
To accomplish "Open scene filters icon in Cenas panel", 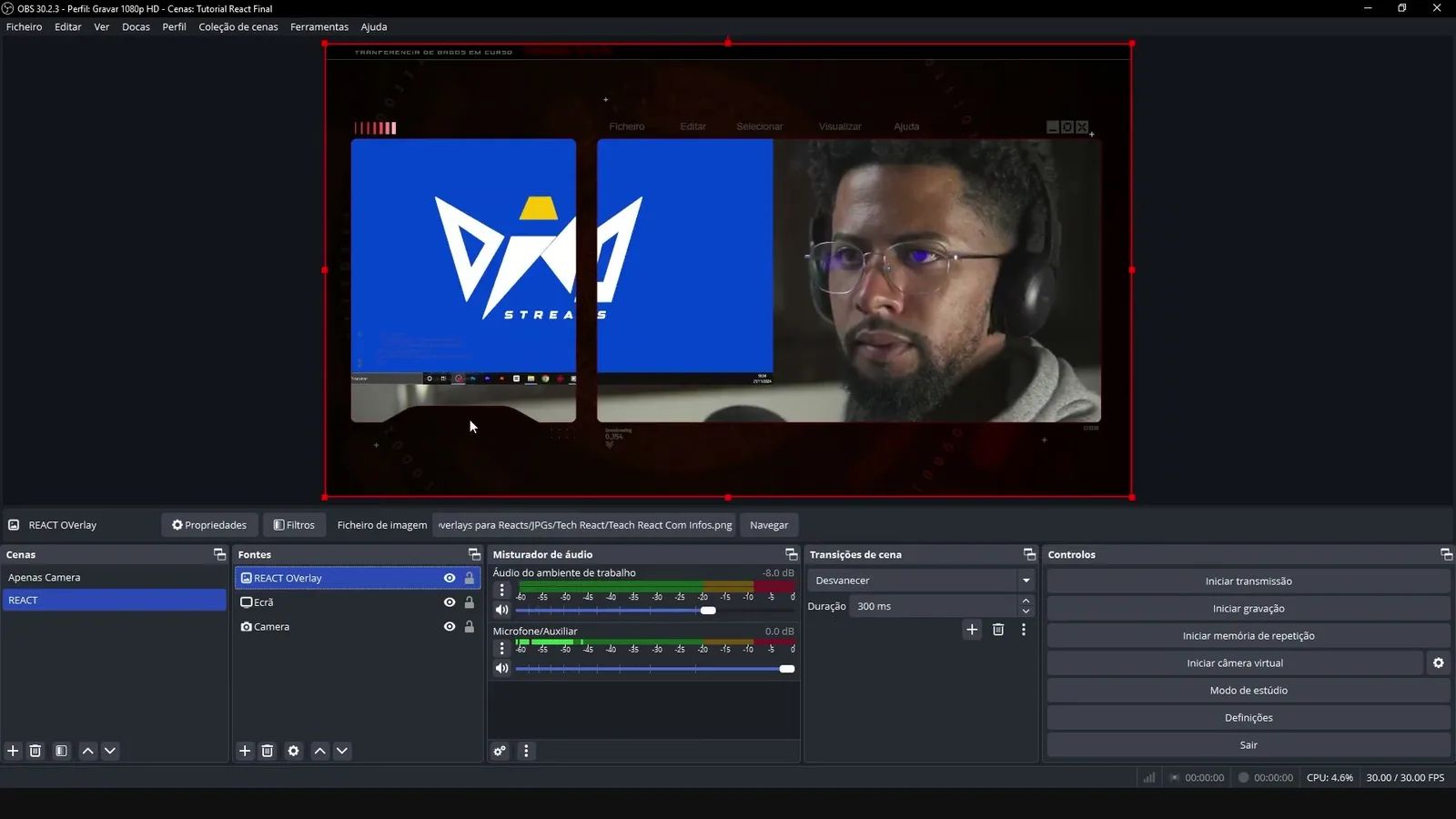I will pos(61,751).
